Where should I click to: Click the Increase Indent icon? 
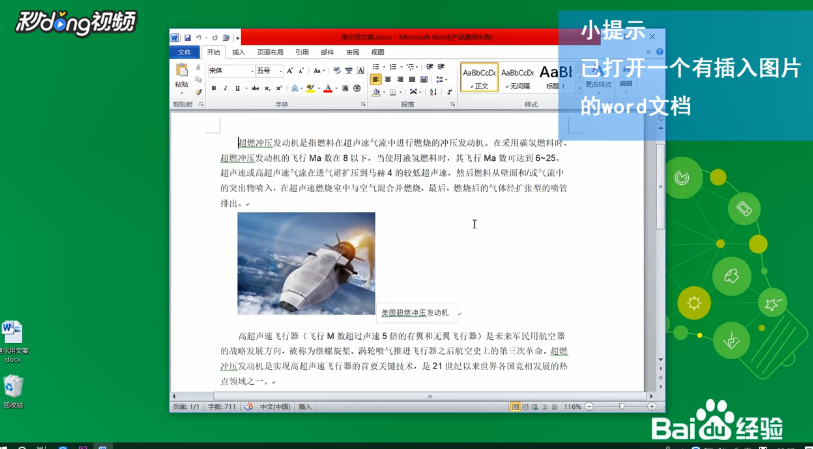pyautogui.click(x=441, y=66)
